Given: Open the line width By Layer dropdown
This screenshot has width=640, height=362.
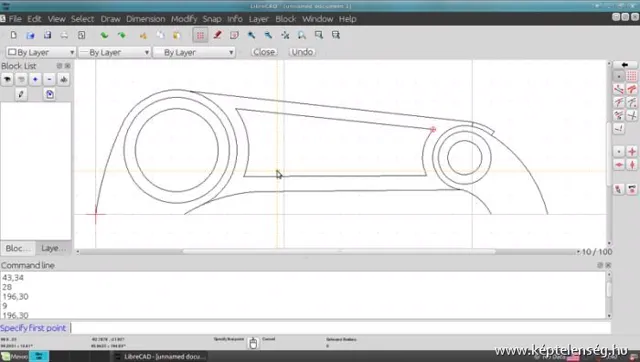Looking at the screenshot, I should point(115,52).
